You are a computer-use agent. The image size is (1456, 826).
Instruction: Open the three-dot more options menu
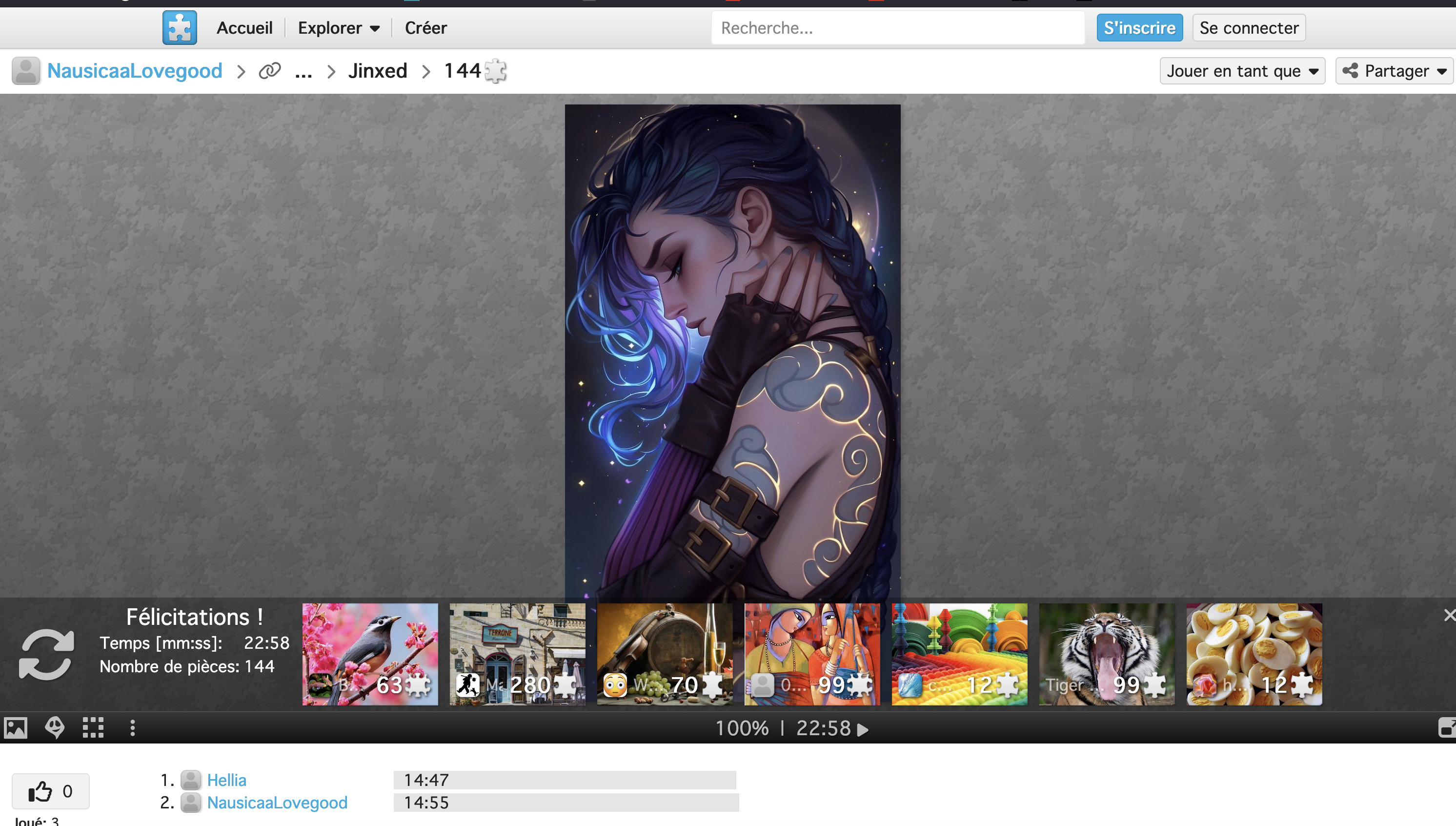(132, 727)
